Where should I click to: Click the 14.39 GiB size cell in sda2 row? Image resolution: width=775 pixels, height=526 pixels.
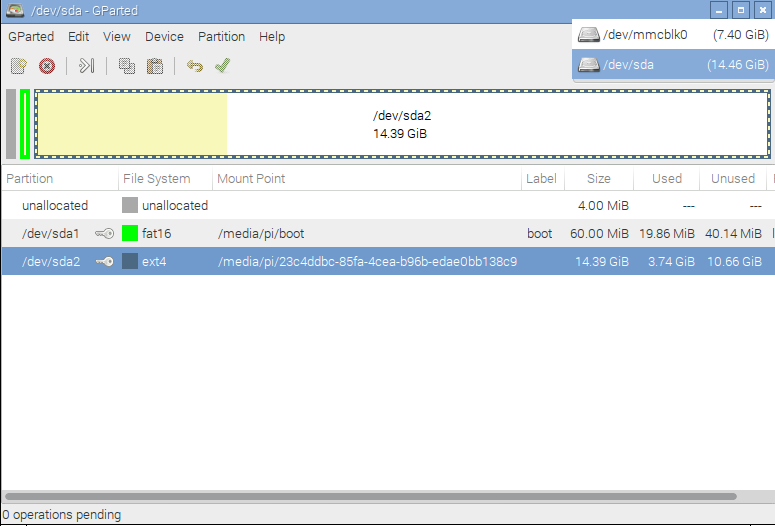[x=602, y=262]
